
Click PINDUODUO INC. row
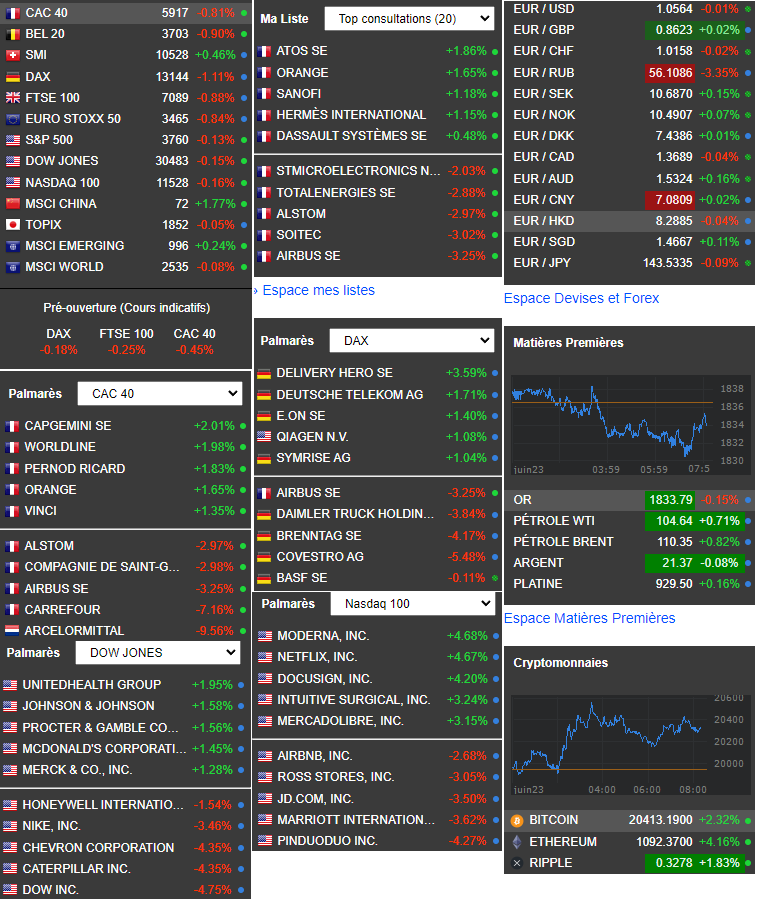[378, 841]
